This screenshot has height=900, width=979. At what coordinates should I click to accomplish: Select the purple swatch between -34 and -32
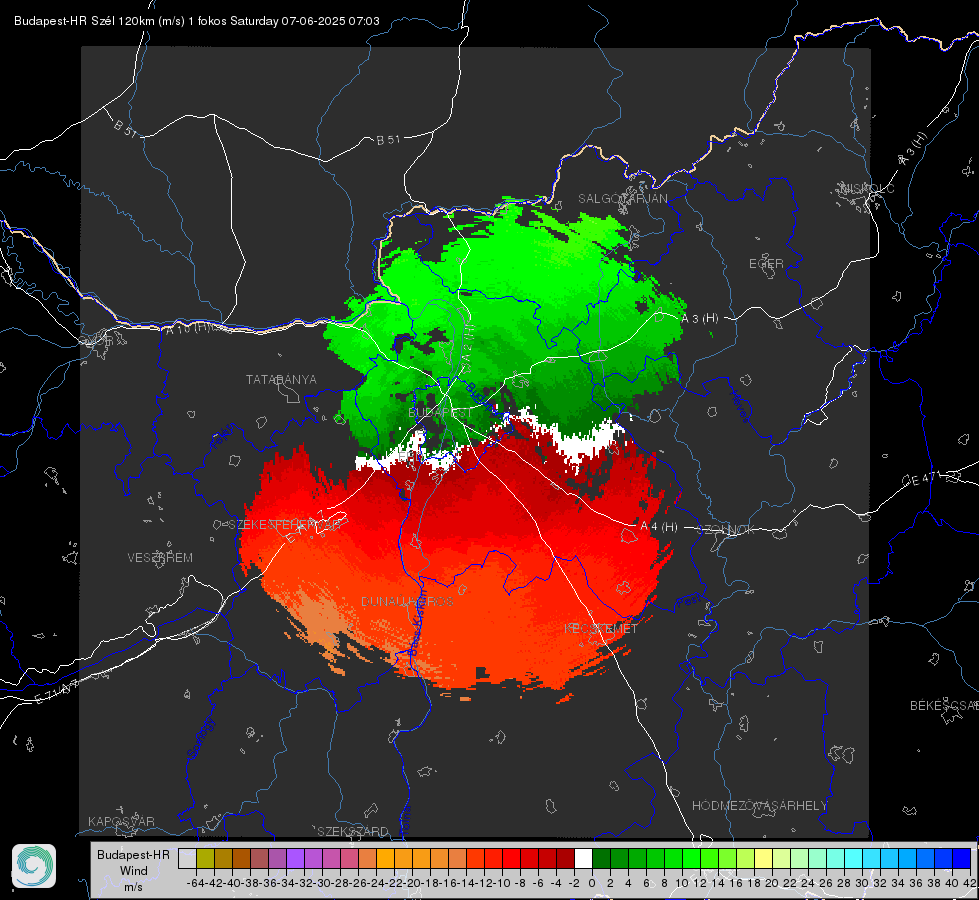click(295, 858)
